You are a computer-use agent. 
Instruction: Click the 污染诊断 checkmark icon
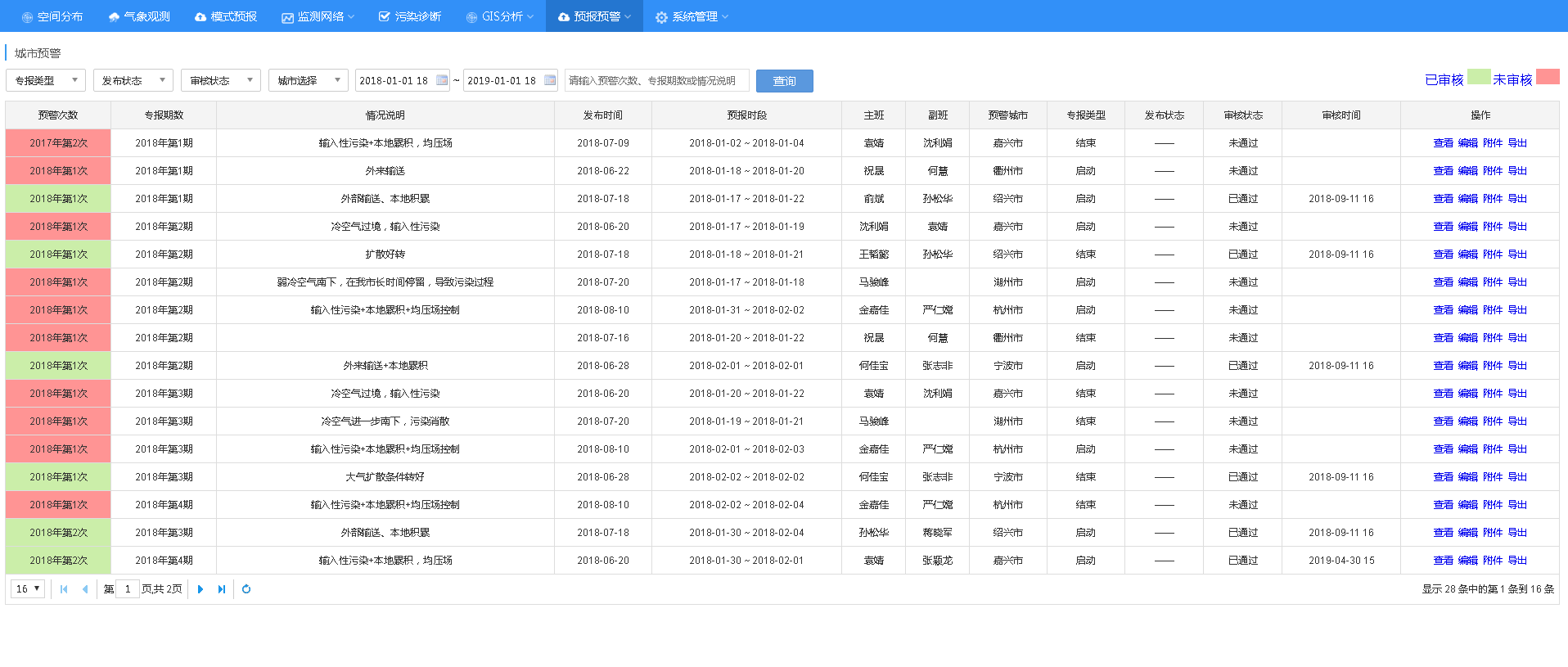click(385, 17)
